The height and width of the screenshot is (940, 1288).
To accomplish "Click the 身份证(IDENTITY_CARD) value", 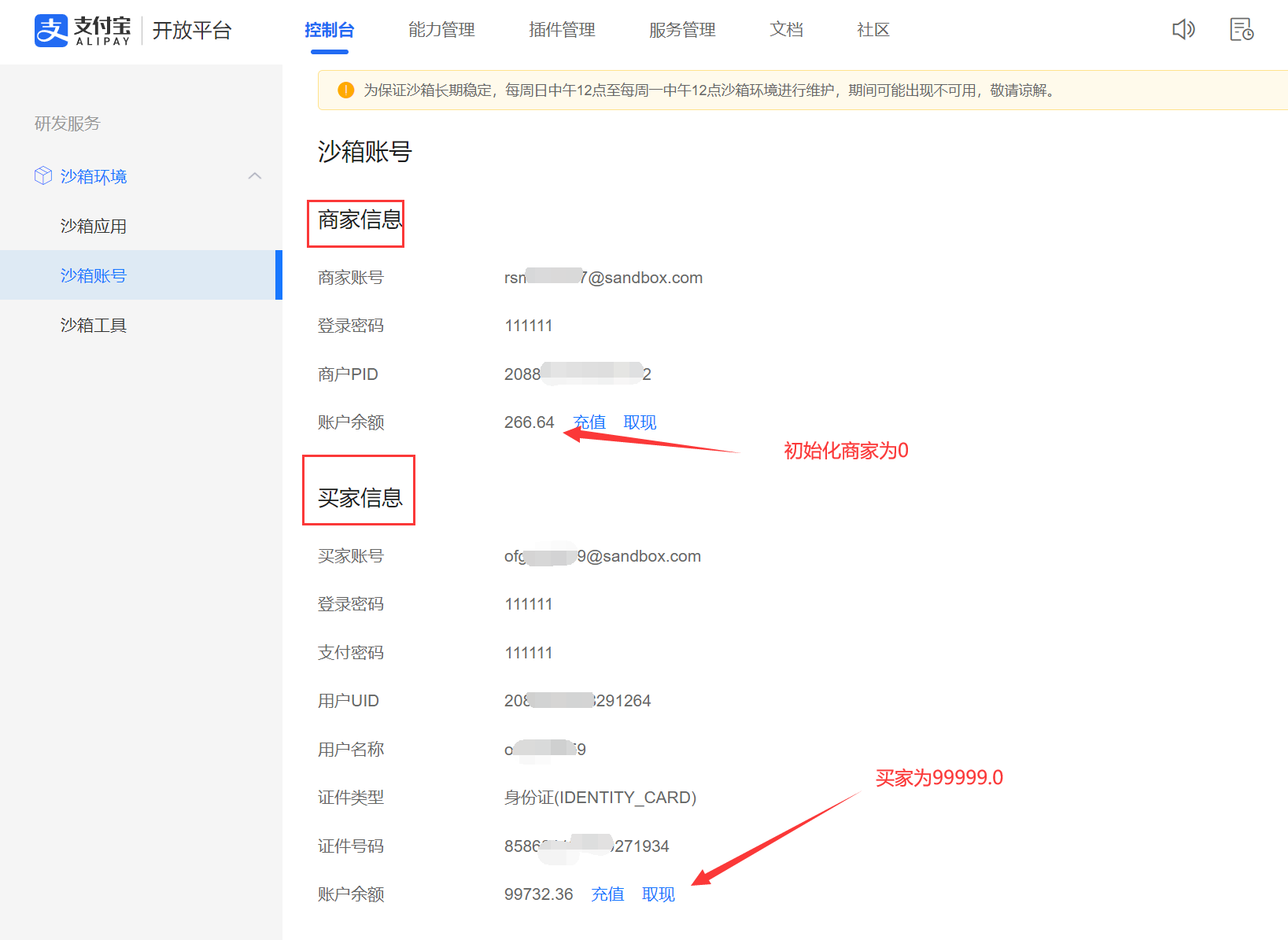I will (x=600, y=798).
